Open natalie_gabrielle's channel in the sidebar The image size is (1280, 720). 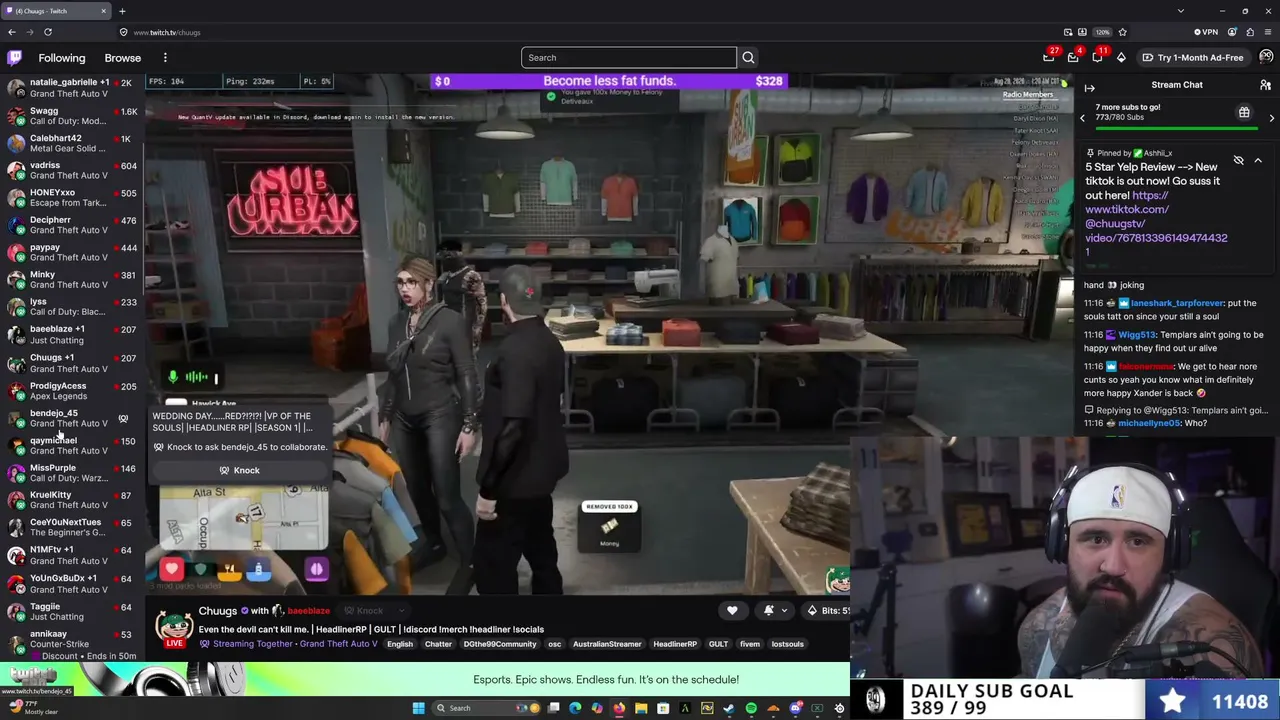72,88
